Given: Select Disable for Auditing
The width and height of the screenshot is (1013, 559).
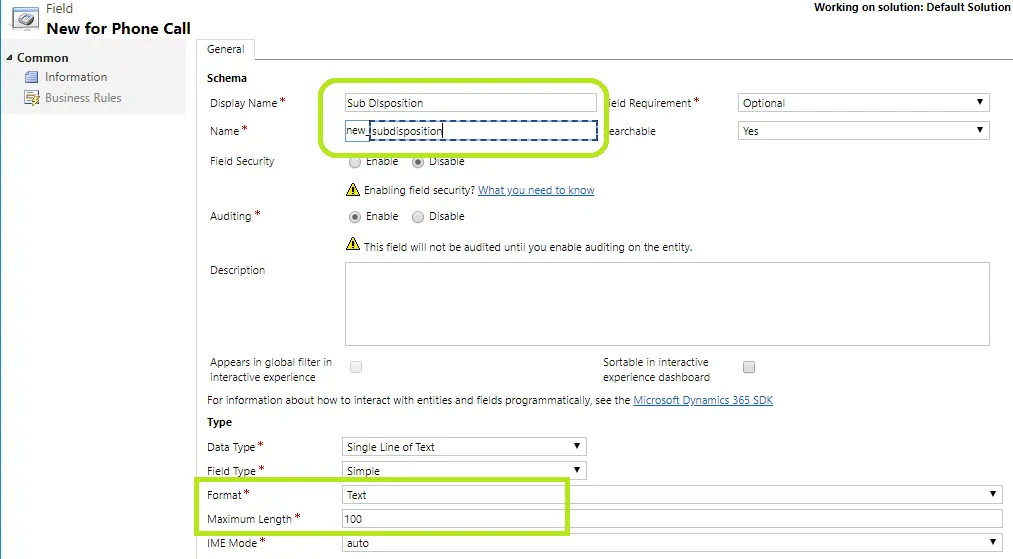Looking at the screenshot, I should pyautogui.click(x=418, y=216).
